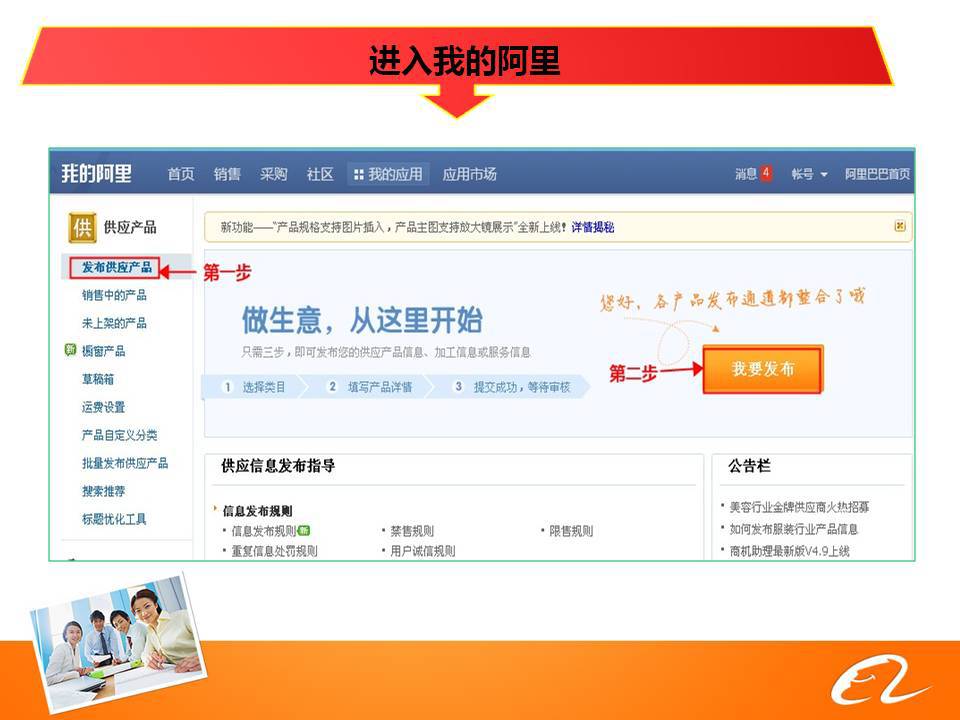Screen dimensions: 960x720
Task: Click the 我要发布 orange button
Action: click(763, 369)
